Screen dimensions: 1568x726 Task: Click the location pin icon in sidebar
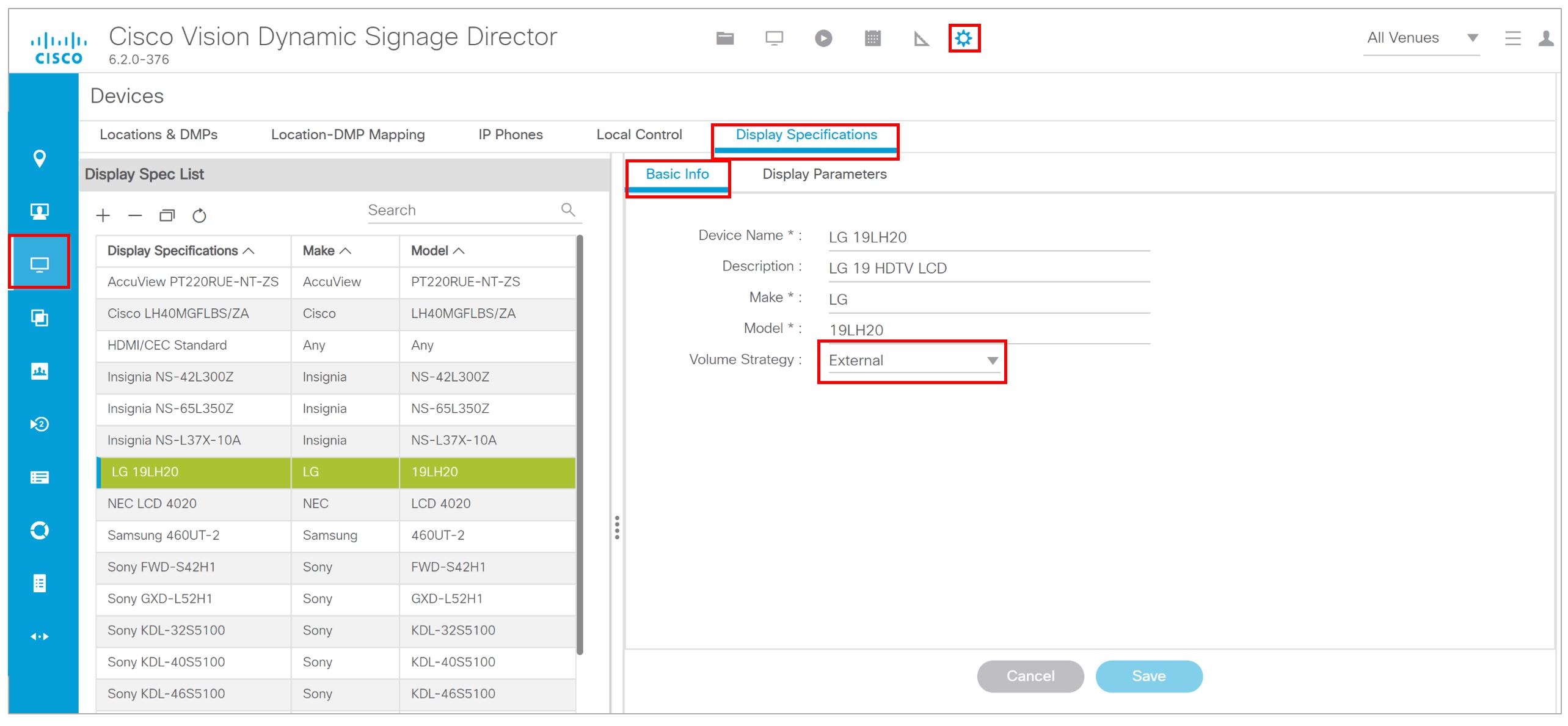[x=40, y=158]
